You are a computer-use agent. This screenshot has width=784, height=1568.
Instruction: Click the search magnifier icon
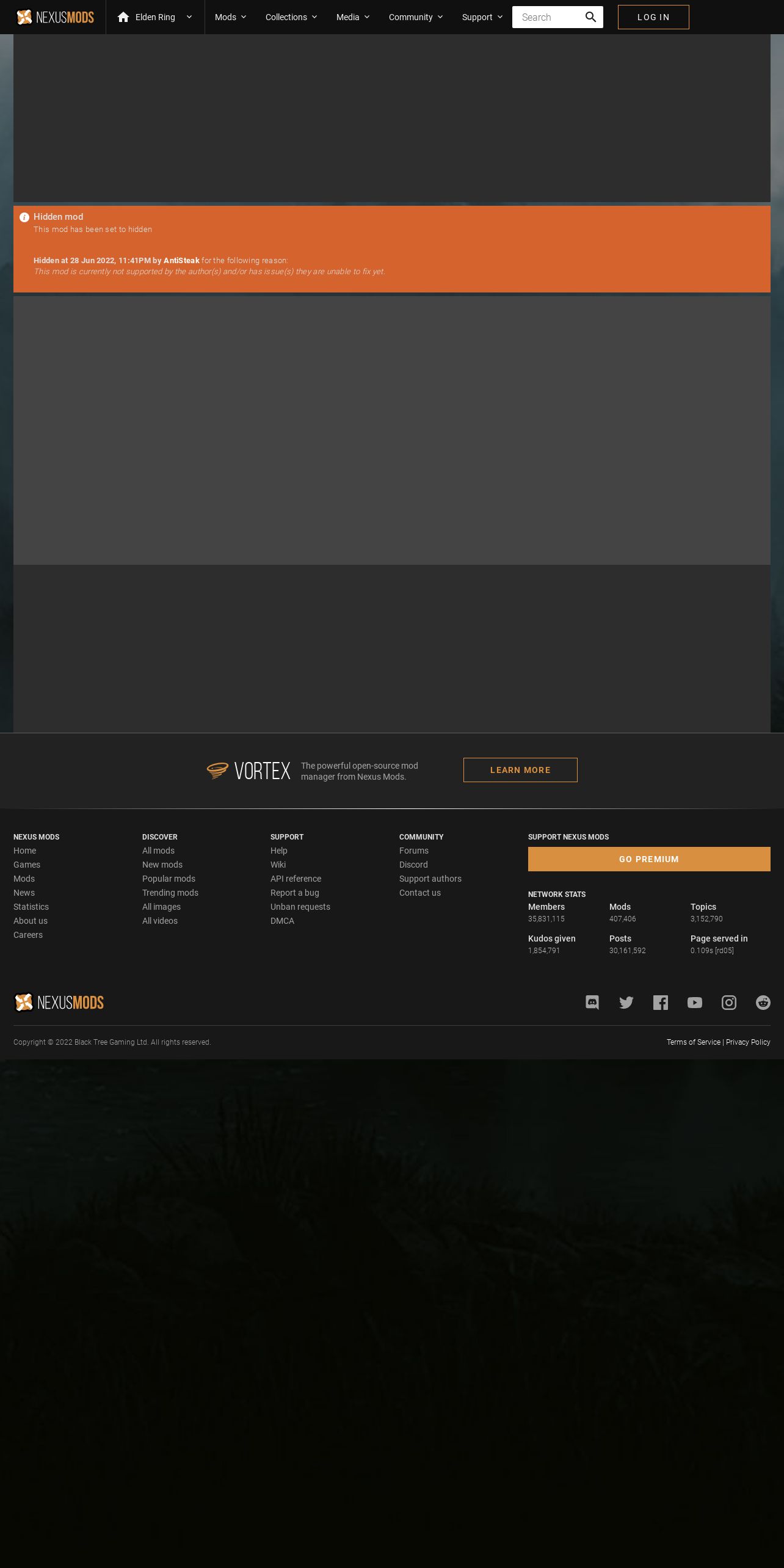(590, 17)
